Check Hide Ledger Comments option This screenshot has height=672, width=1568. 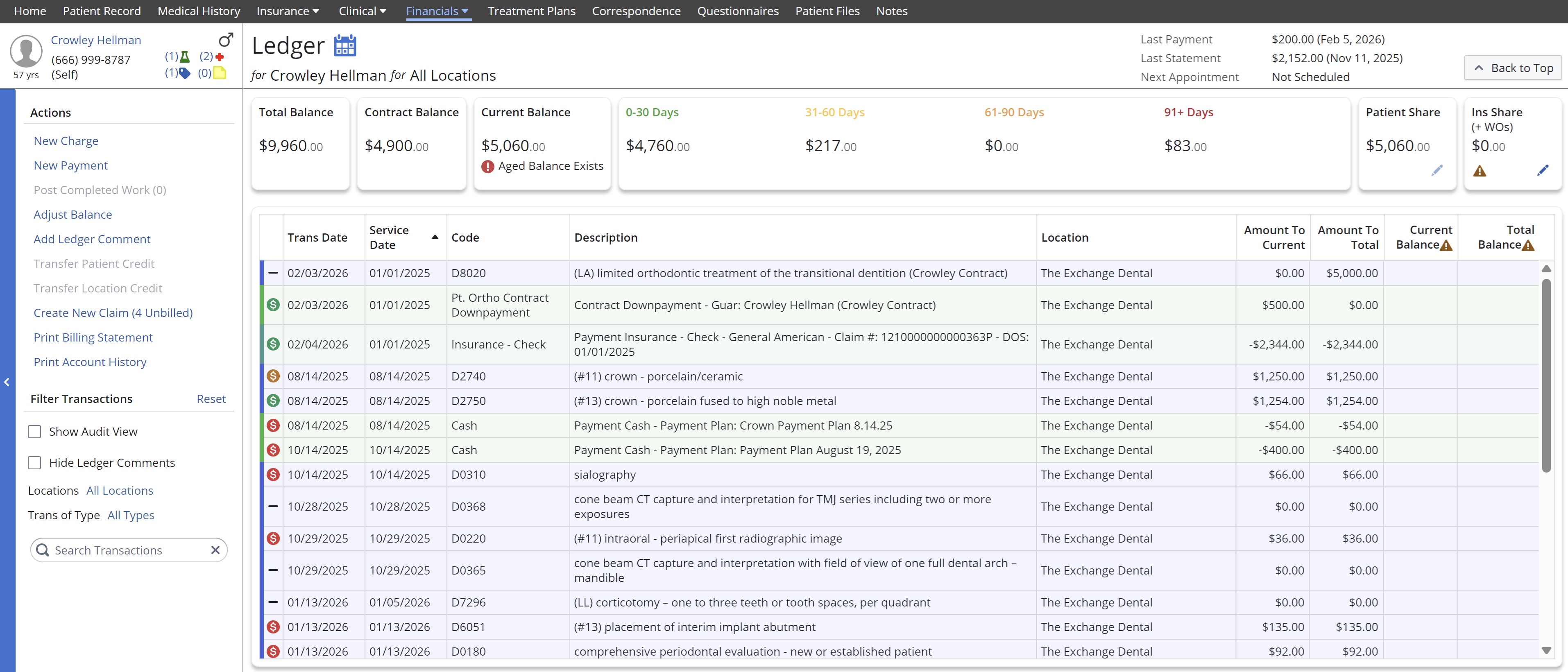tap(35, 463)
